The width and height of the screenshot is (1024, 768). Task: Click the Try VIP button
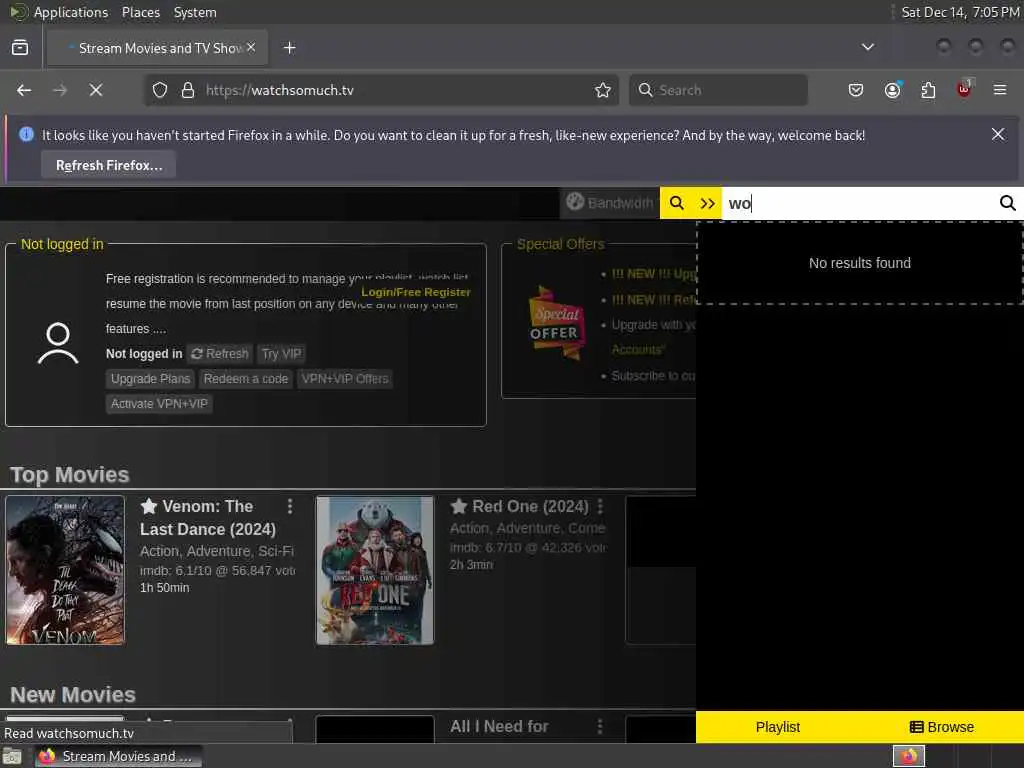pos(281,354)
